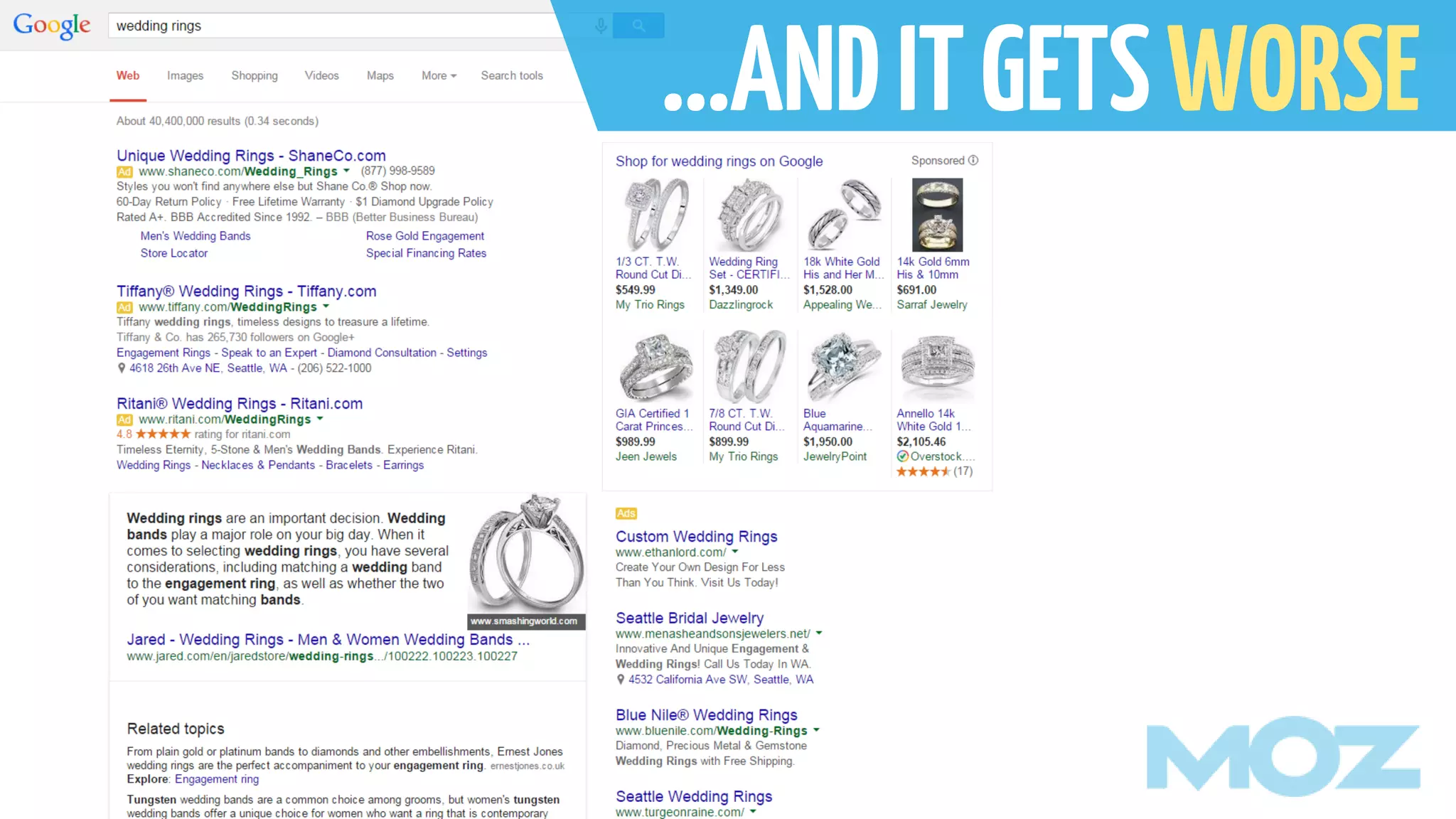Click the Google logo
Screen dimensions: 1456x819
click(52, 26)
